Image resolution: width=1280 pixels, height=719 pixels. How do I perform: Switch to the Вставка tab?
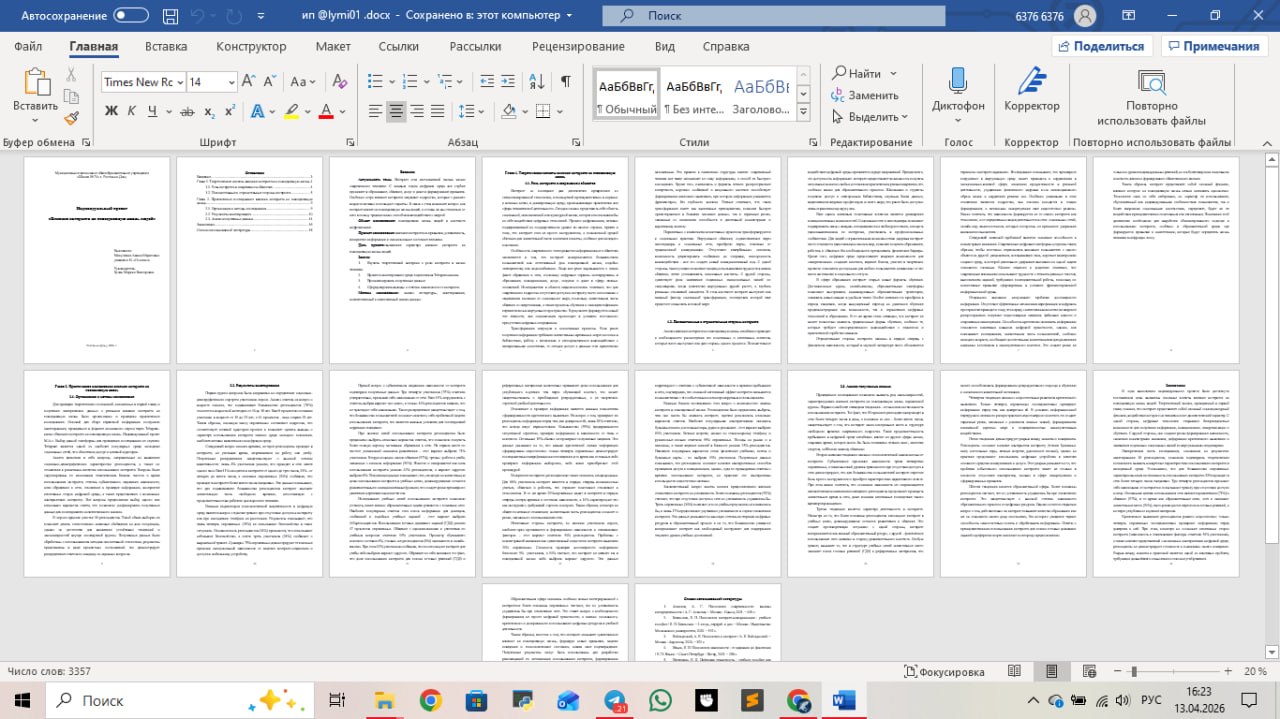pyautogui.click(x=166, y=46)
